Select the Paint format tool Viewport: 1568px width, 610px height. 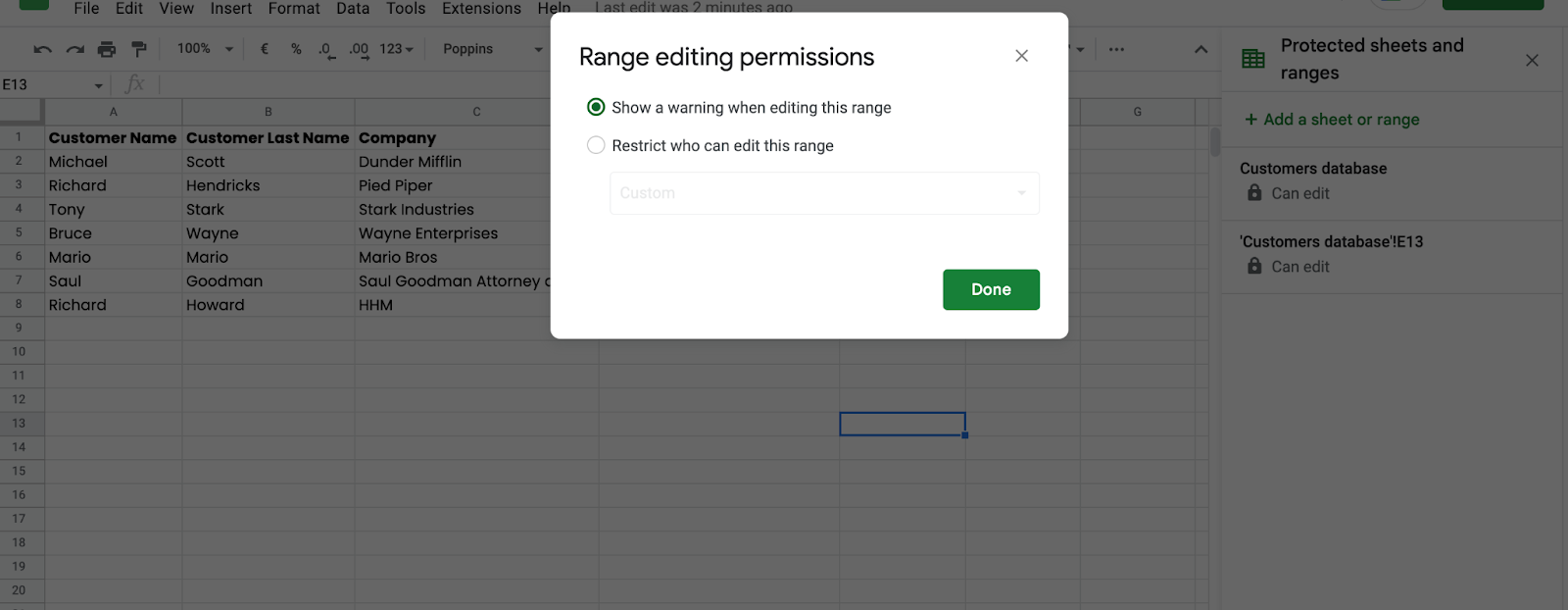[x=139, y=49]
